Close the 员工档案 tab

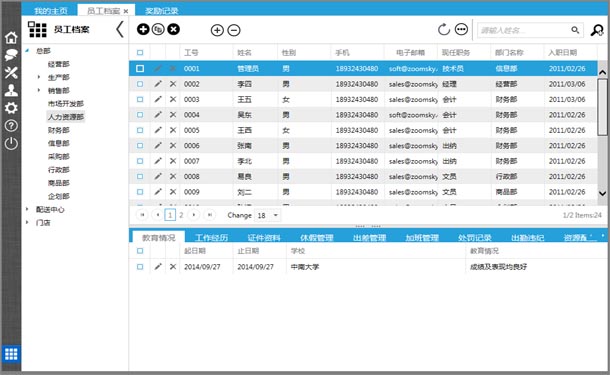(x=126, y=11)
